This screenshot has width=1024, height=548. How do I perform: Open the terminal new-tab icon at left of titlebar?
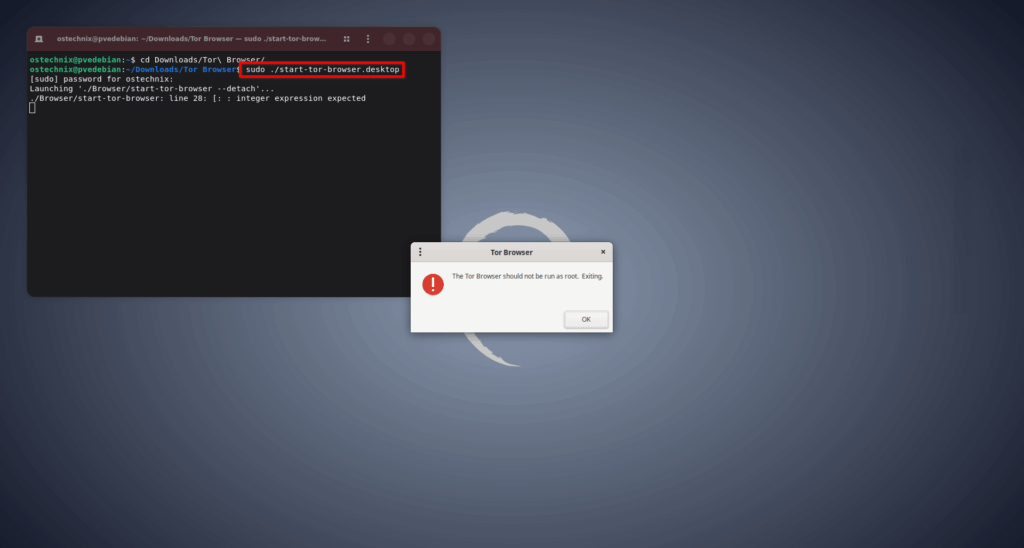point(39,39)
